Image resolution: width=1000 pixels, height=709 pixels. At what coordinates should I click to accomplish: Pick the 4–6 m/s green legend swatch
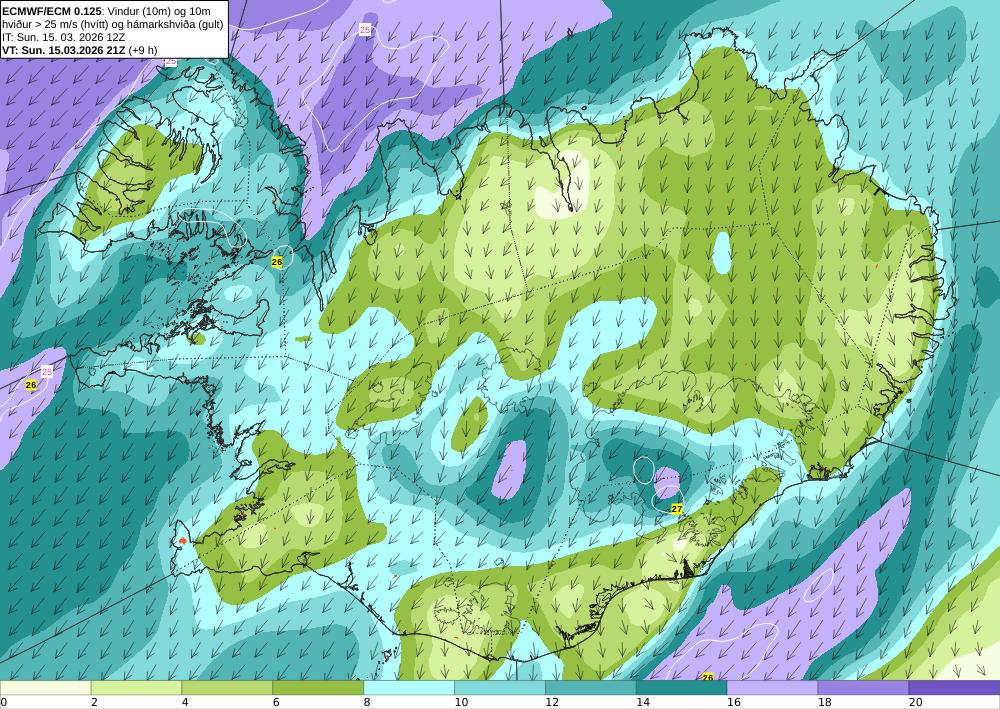coord(227,688)
